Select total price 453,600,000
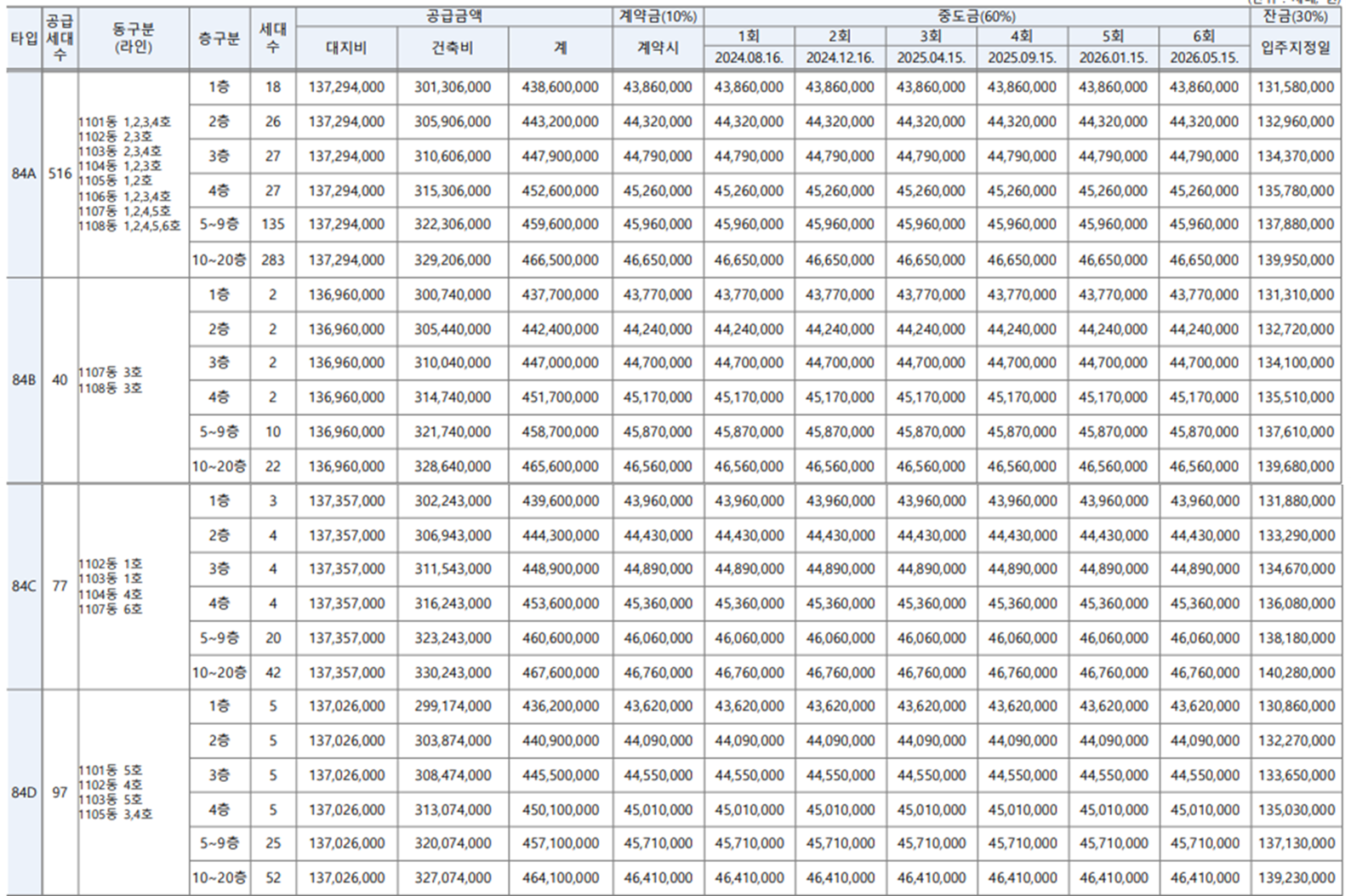1351x896 pixels. coord(560,604)
